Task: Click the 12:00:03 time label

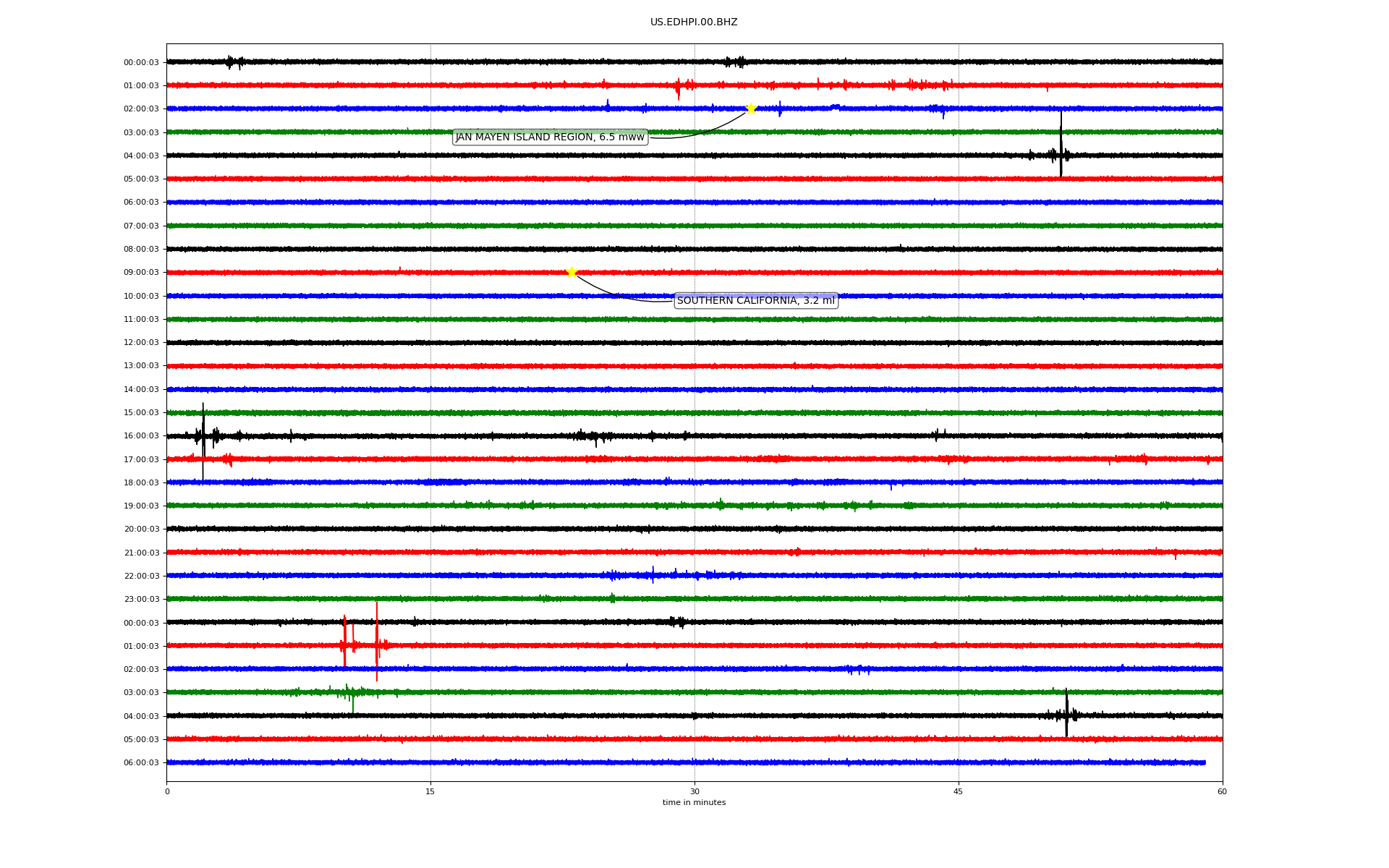Action: pos(141,342)
